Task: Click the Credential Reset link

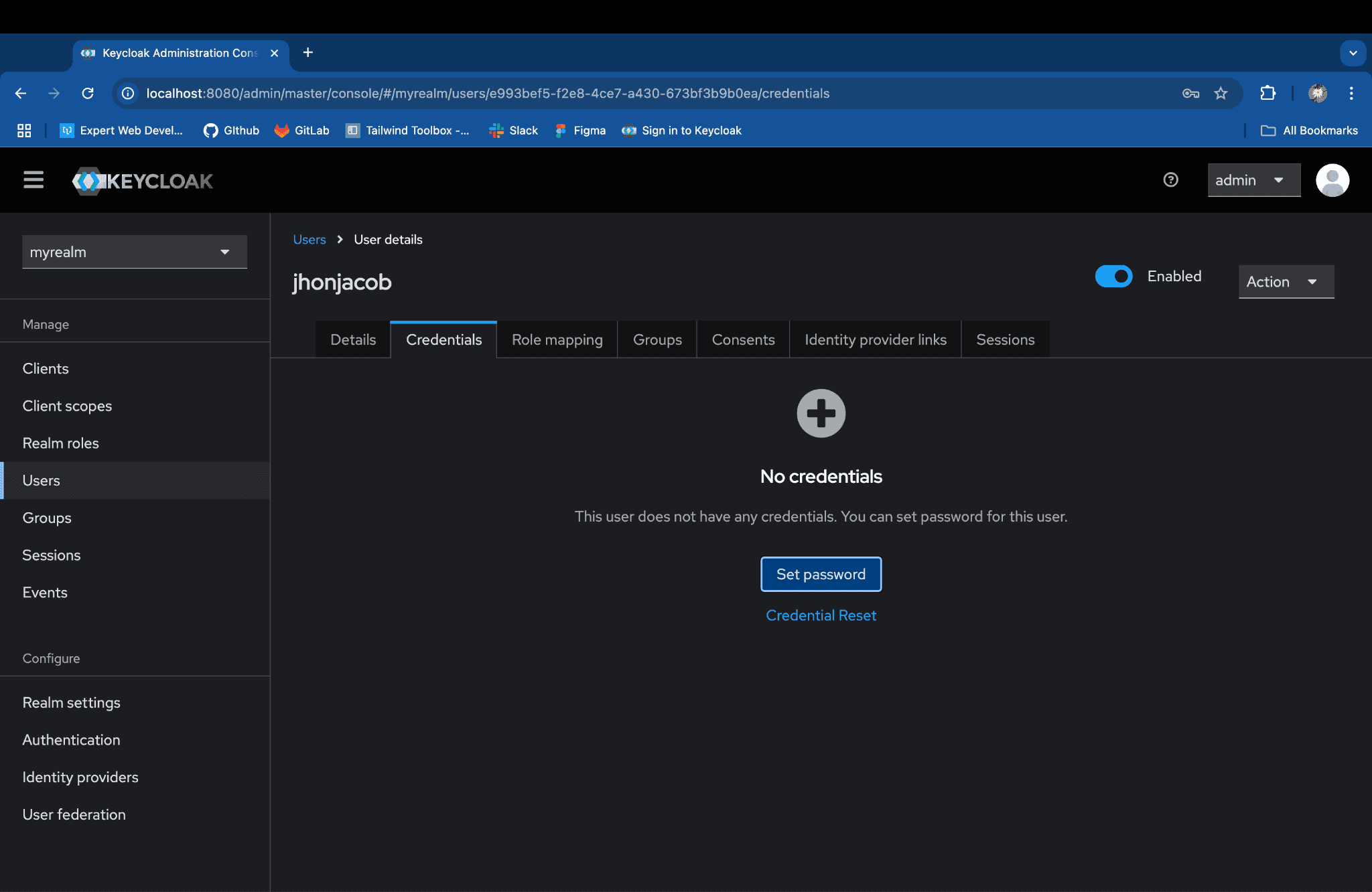Action: tap(821, 615)
